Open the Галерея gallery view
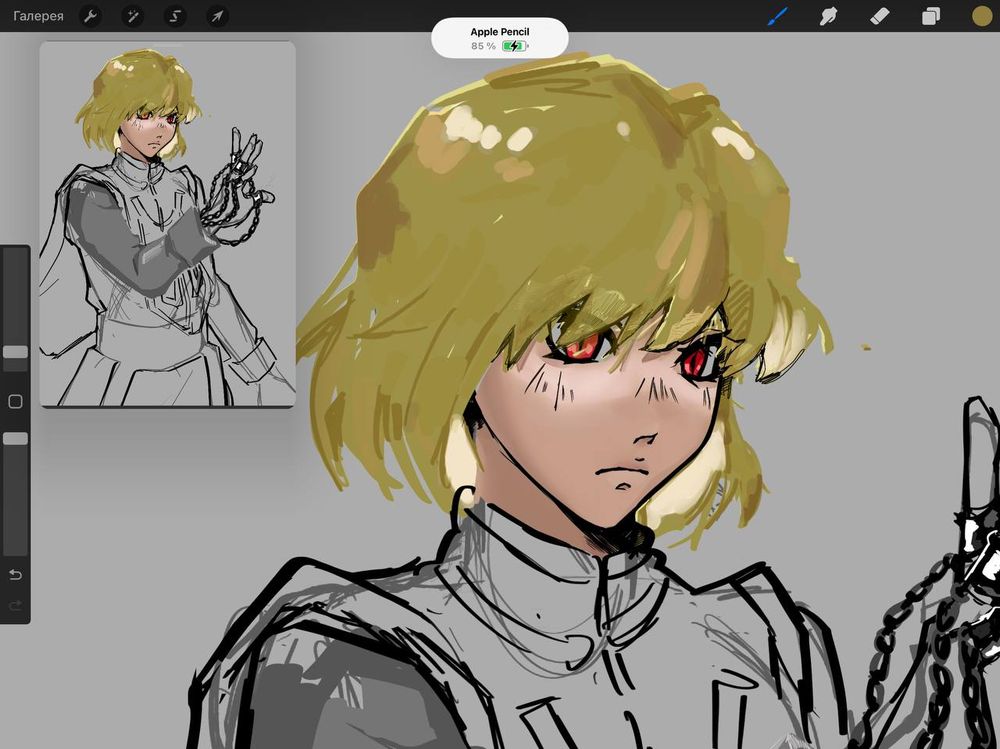This screenshot has width=1000, height=749. [x=38, y=16]
